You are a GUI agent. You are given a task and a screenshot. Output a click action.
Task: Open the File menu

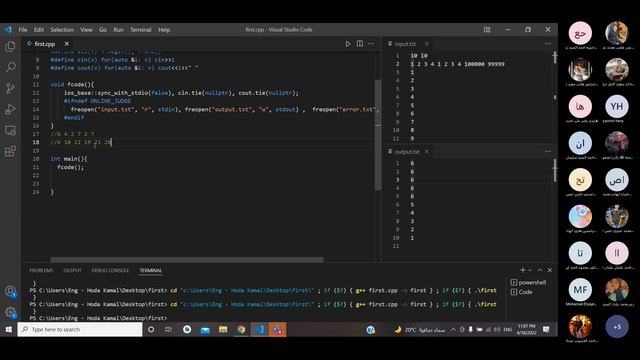(23, 30)
